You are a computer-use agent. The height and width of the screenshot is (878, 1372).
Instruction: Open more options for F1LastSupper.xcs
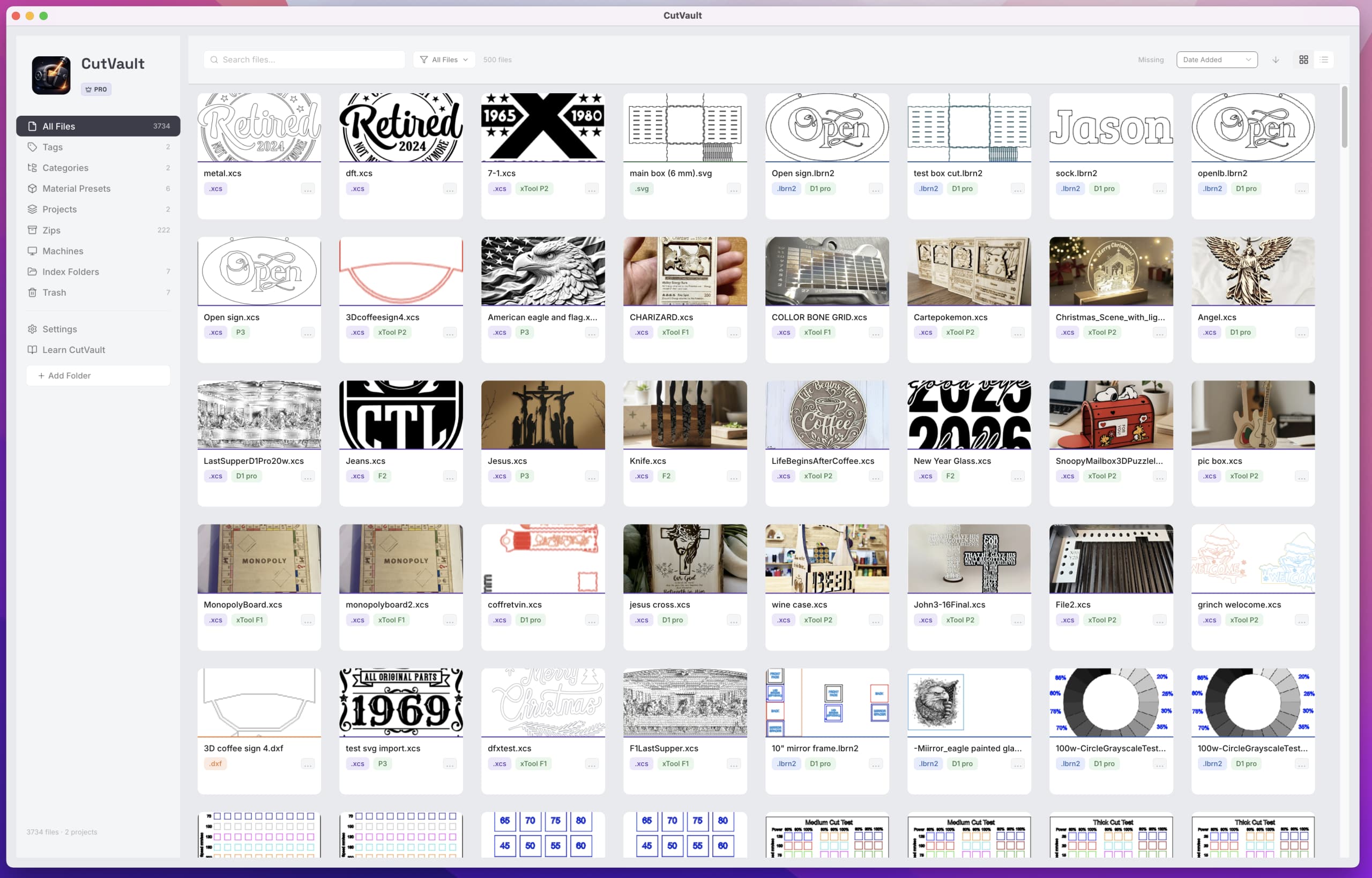734,764
